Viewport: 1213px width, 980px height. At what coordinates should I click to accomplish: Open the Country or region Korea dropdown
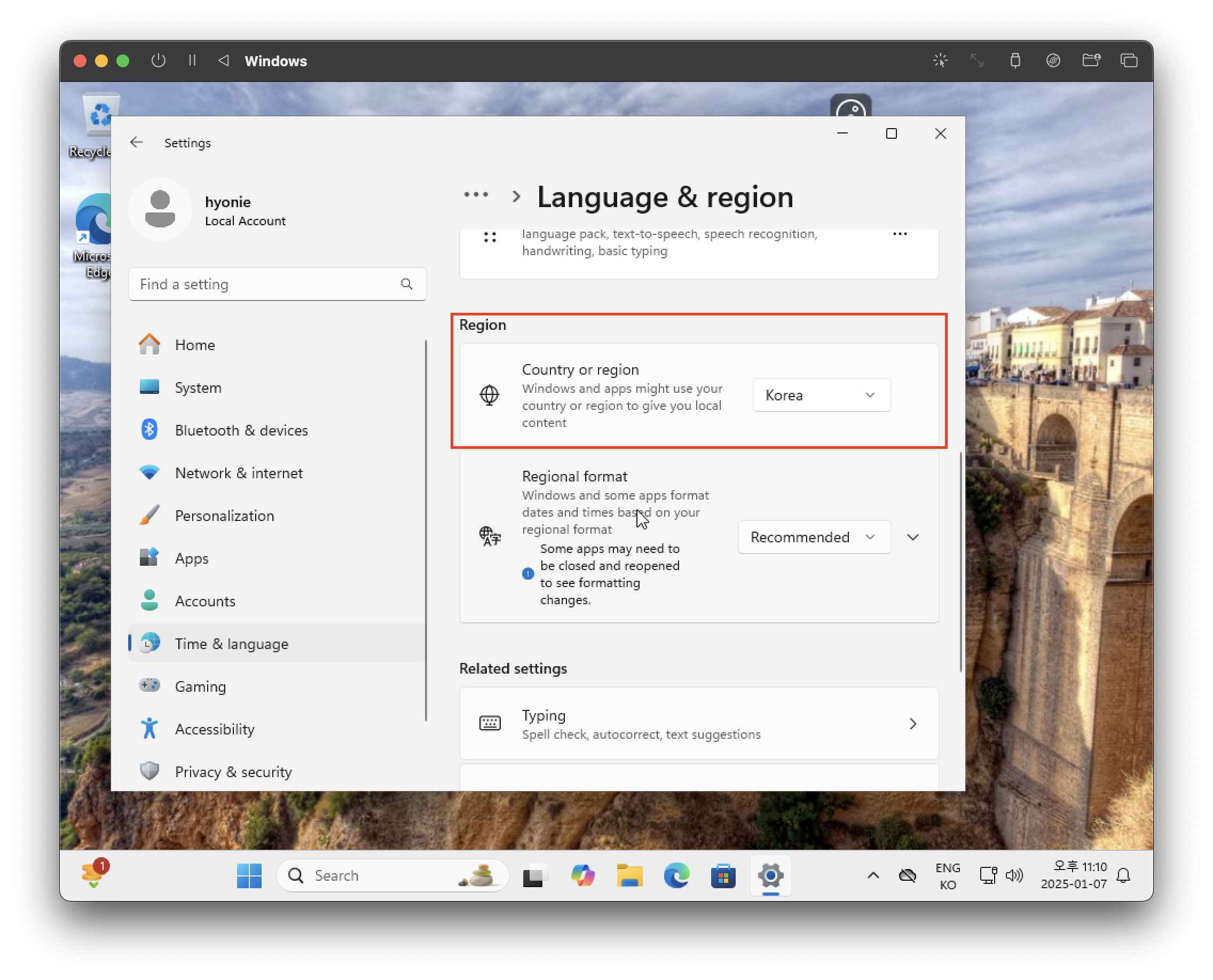pos(821,395)
